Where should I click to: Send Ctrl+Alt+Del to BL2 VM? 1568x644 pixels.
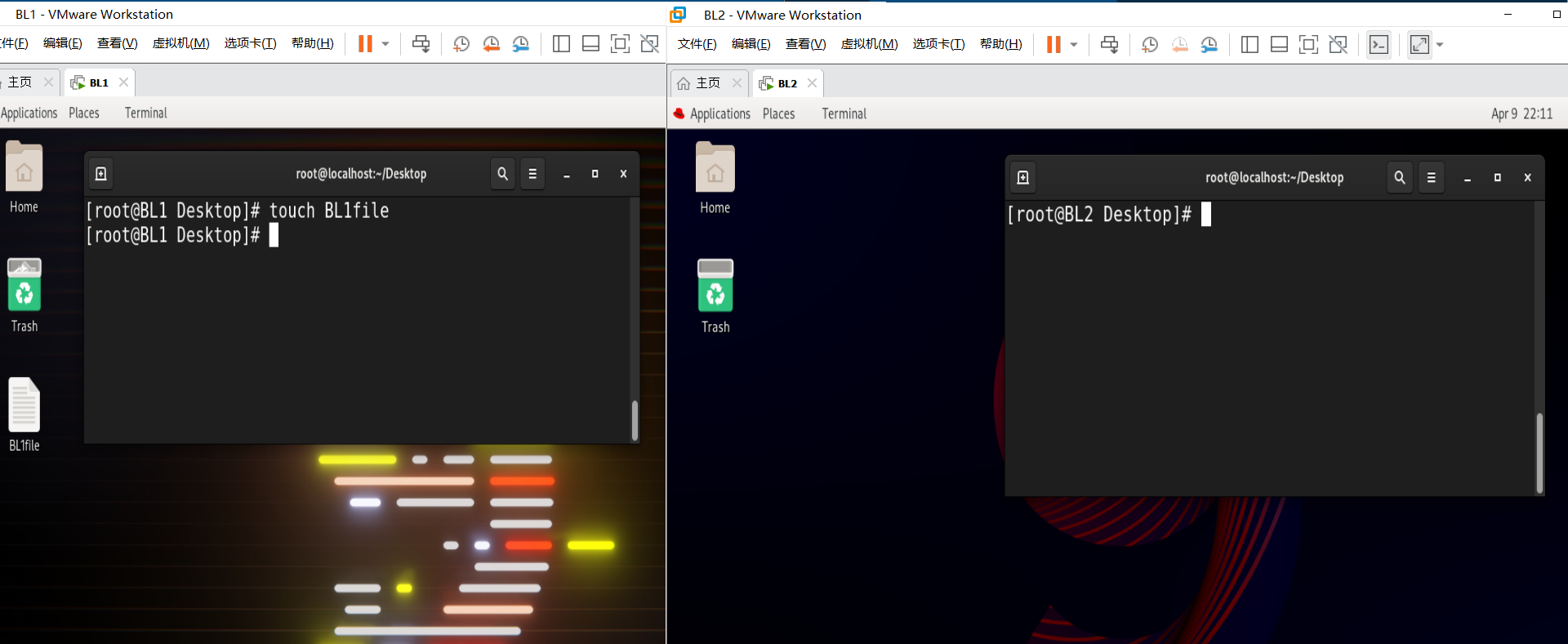pos(1109,45)
